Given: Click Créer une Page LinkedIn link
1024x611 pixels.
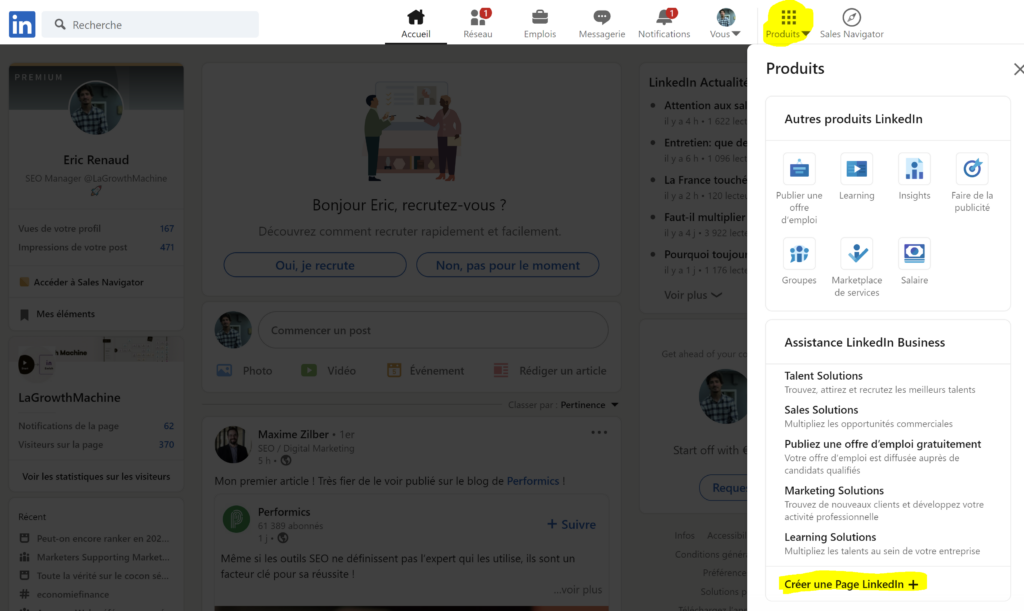Looking at the screenshot, I should pyautogui.click(x=850, y=584).
